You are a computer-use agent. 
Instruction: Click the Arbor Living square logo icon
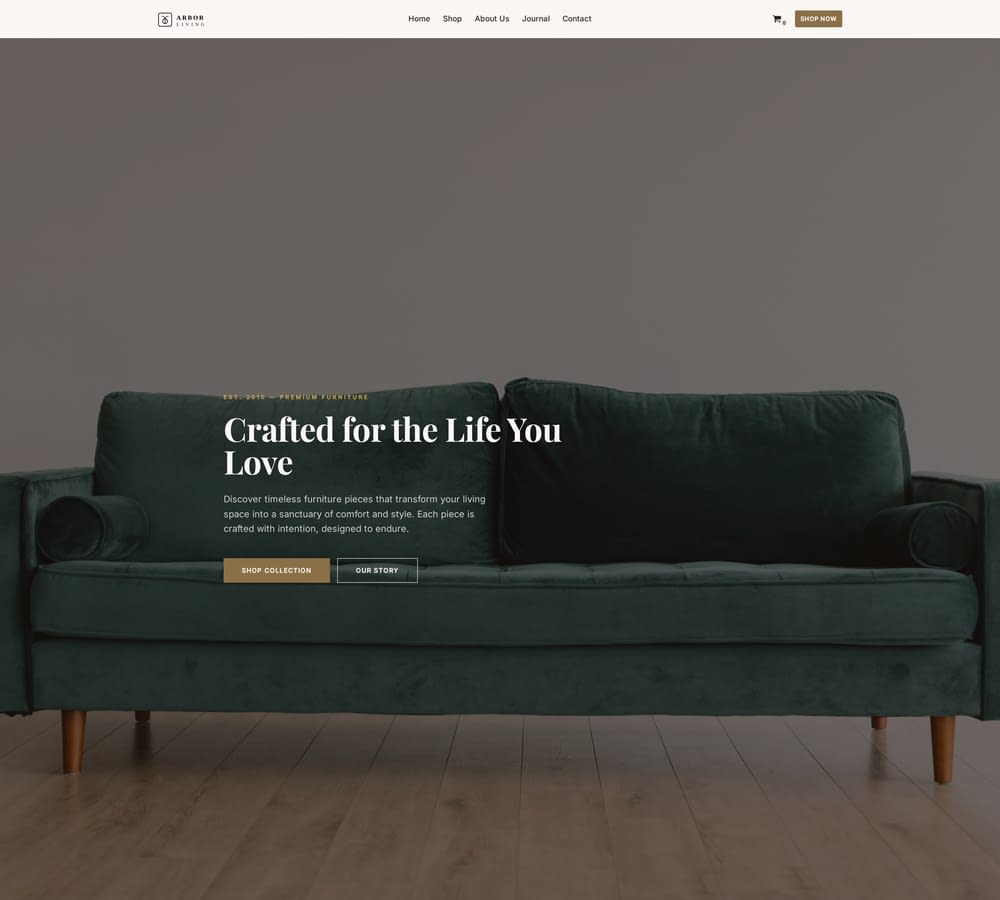coord(165,20)
